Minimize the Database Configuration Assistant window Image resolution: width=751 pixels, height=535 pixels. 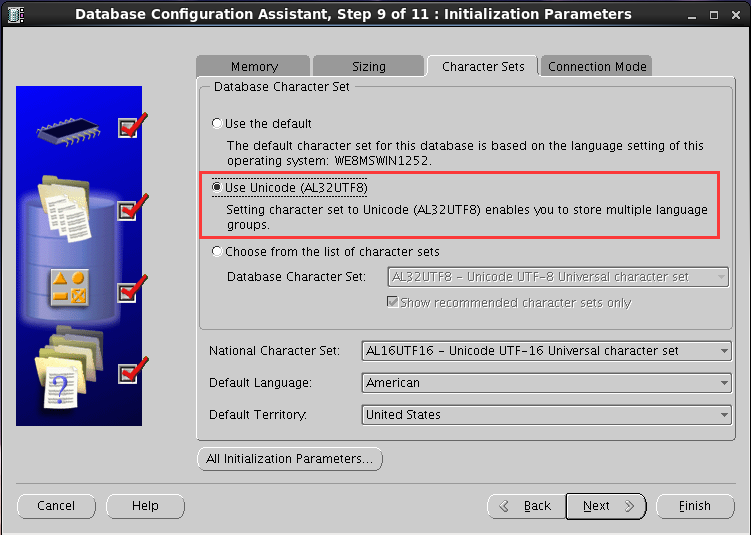[x=692, y=16]
